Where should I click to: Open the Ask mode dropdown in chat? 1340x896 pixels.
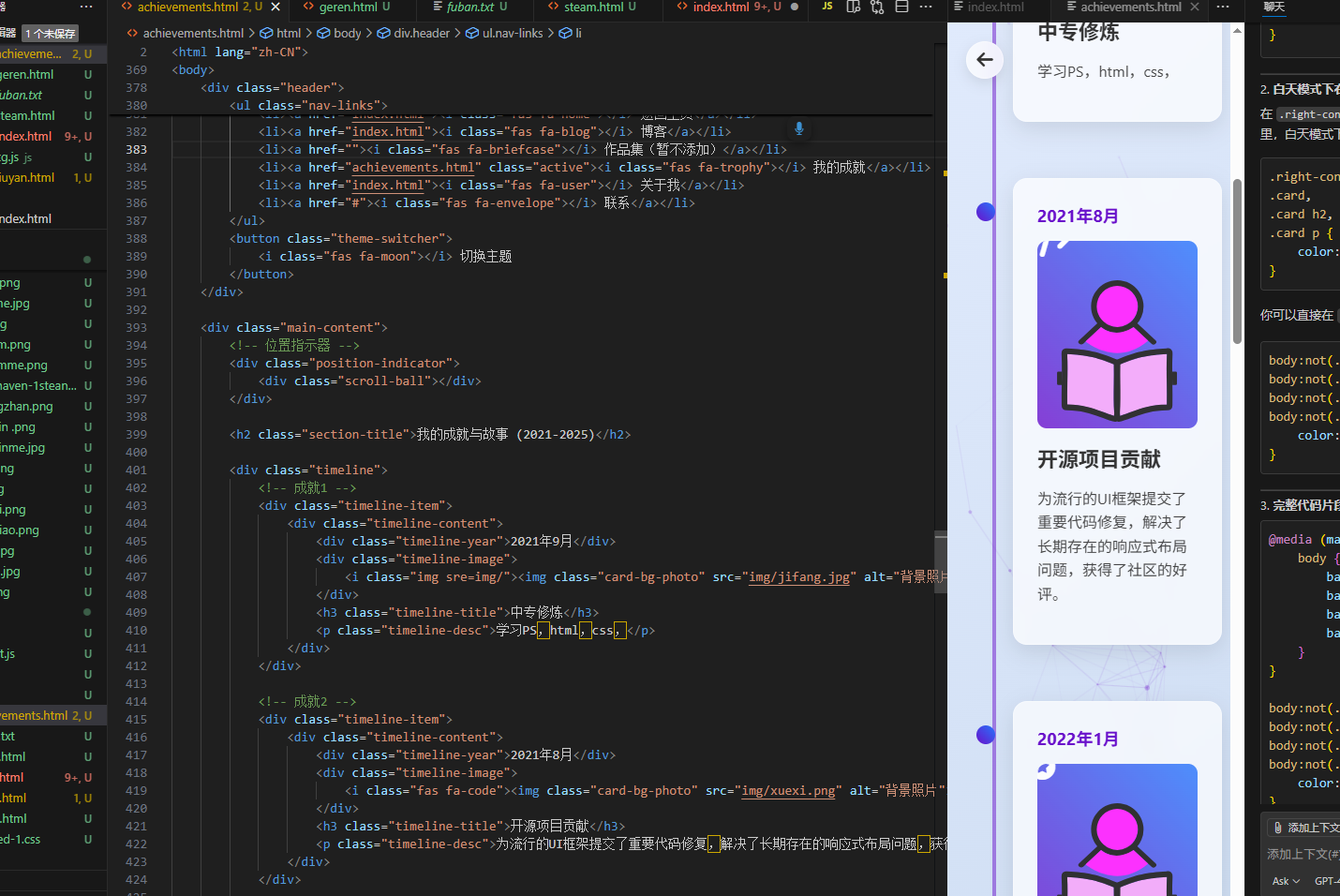click(1286, 881)
